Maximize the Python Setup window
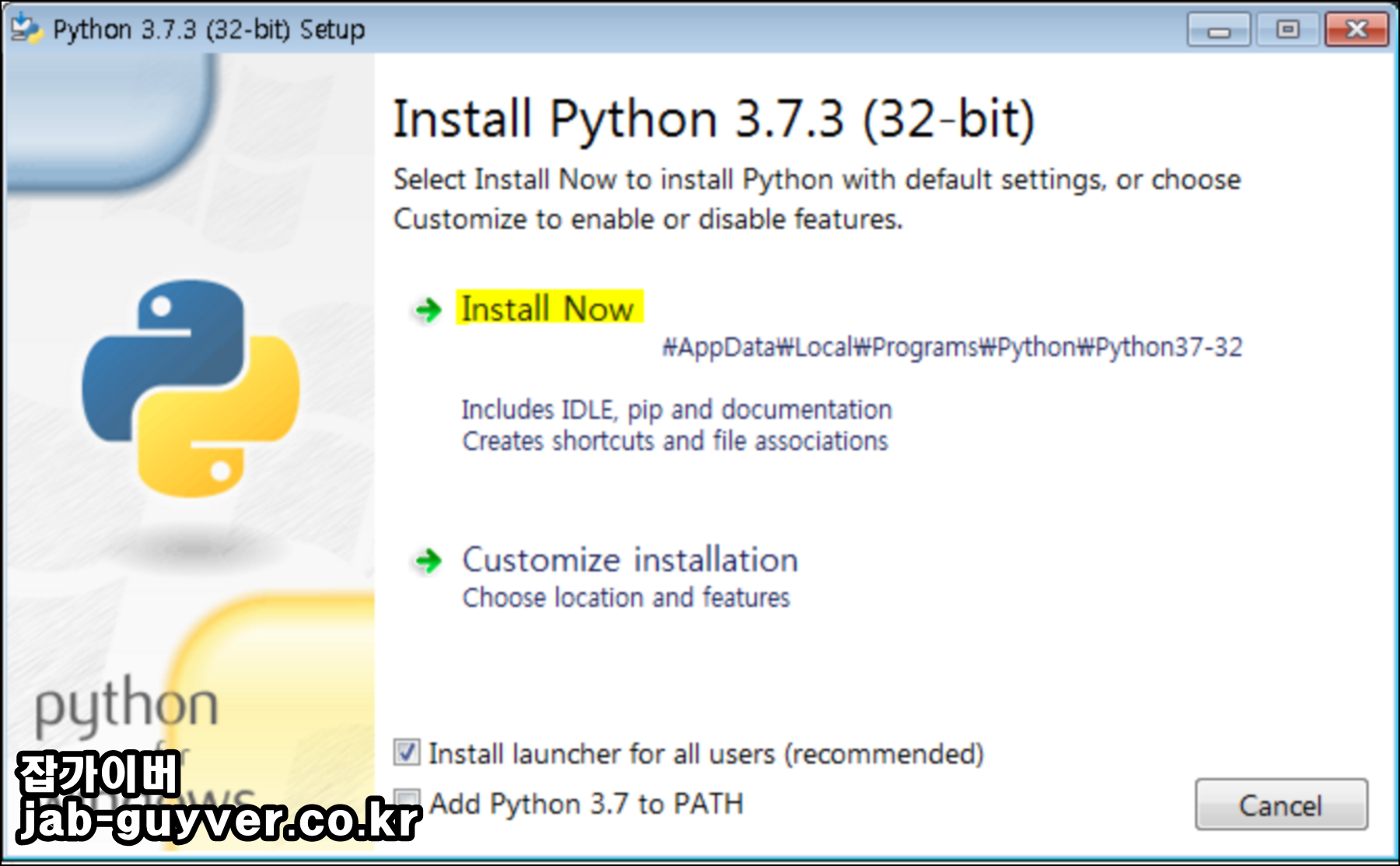1400x866 pixels. (1288, 30)
